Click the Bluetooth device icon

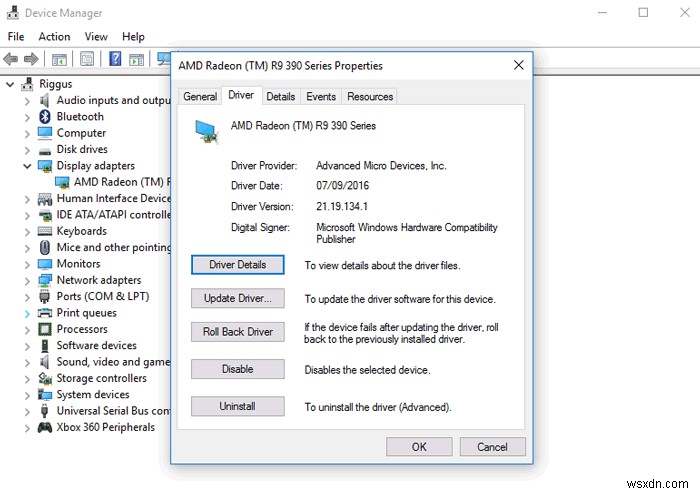point(45,116)
